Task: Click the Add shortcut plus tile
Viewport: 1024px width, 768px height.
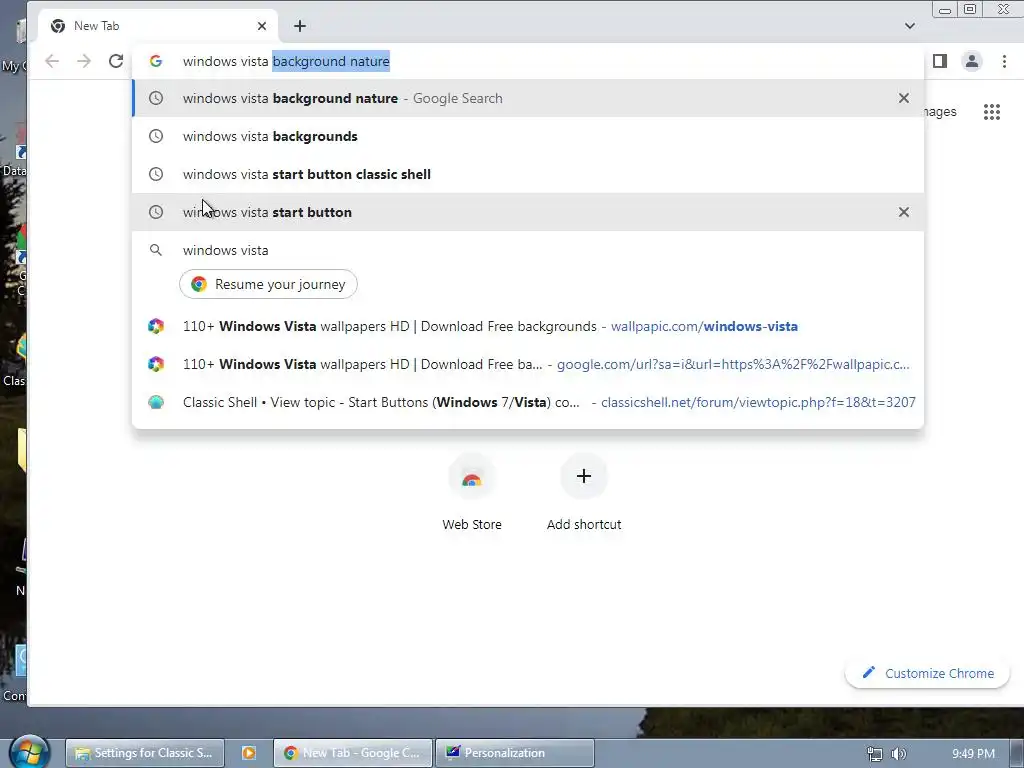Action: (x=584, y=492)
